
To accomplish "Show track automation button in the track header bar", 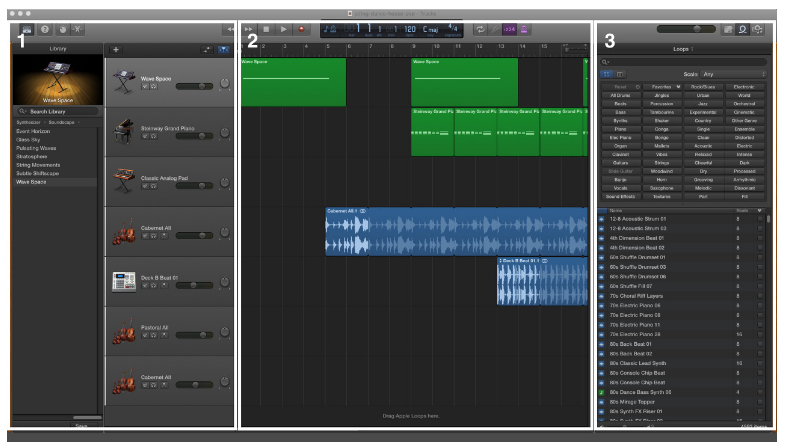I will [207, 50].
